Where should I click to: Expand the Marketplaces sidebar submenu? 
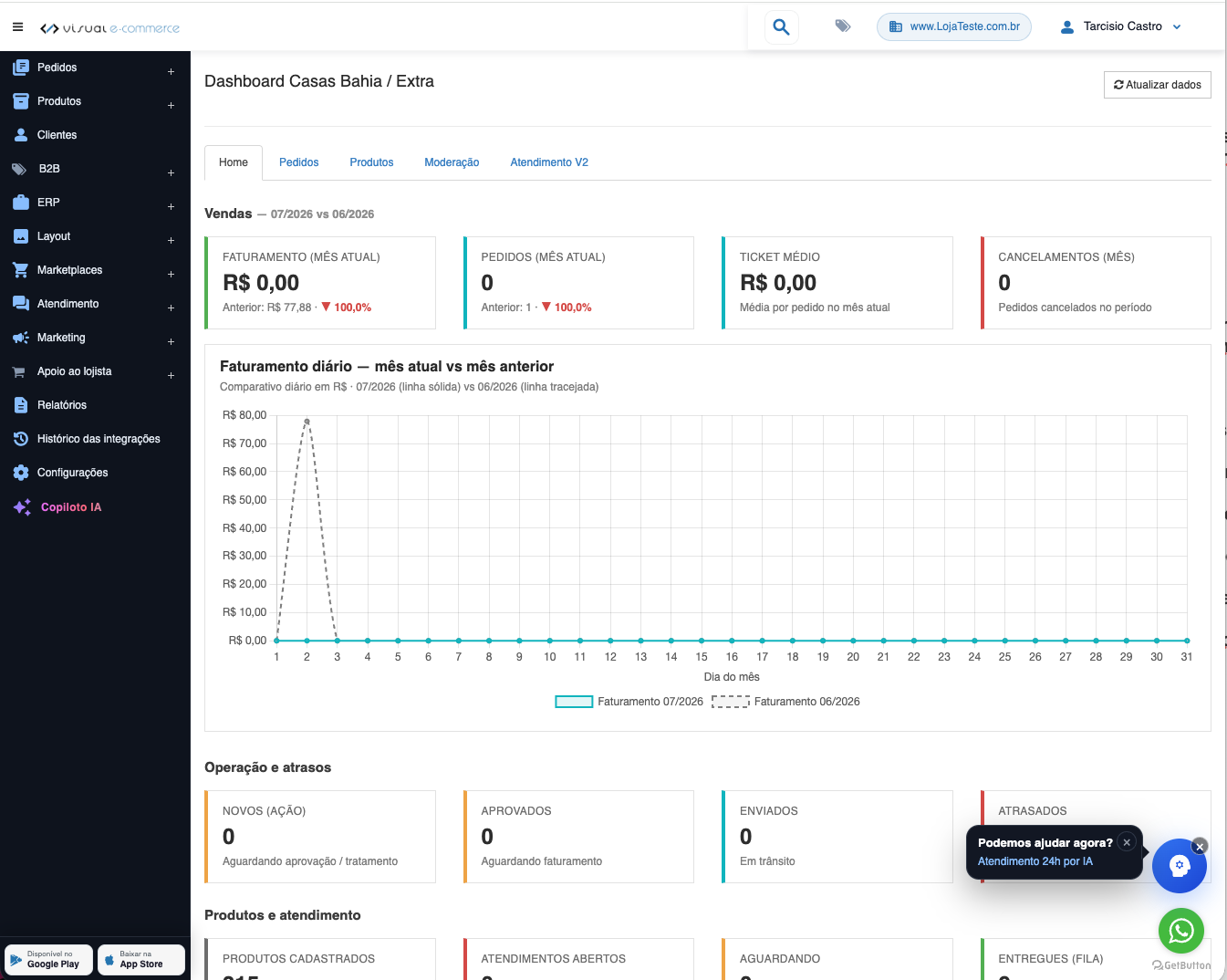[x=171, y=275]
